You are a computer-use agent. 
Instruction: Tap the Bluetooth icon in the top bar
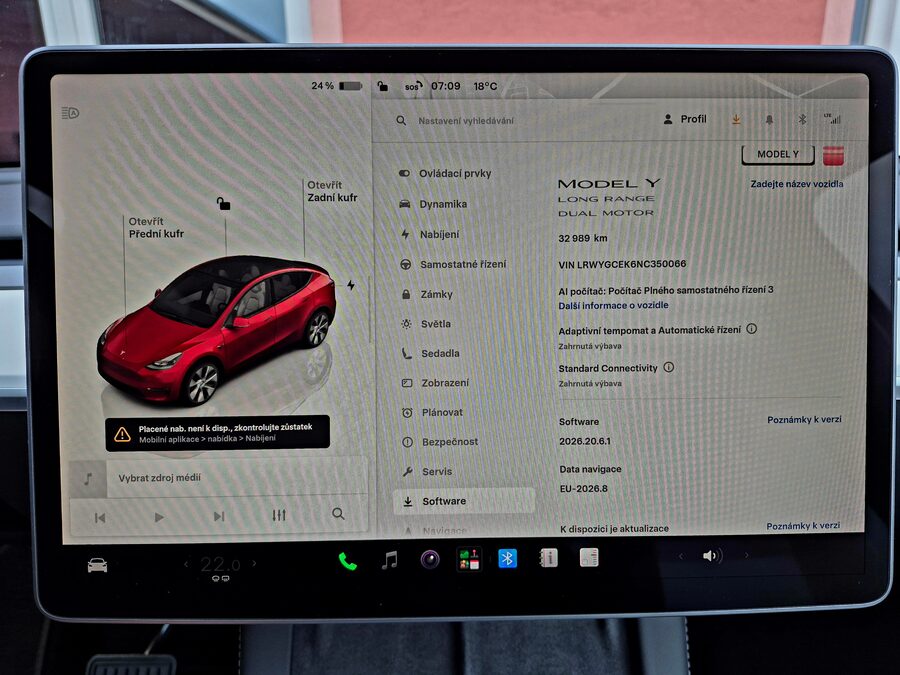(802, 119)
